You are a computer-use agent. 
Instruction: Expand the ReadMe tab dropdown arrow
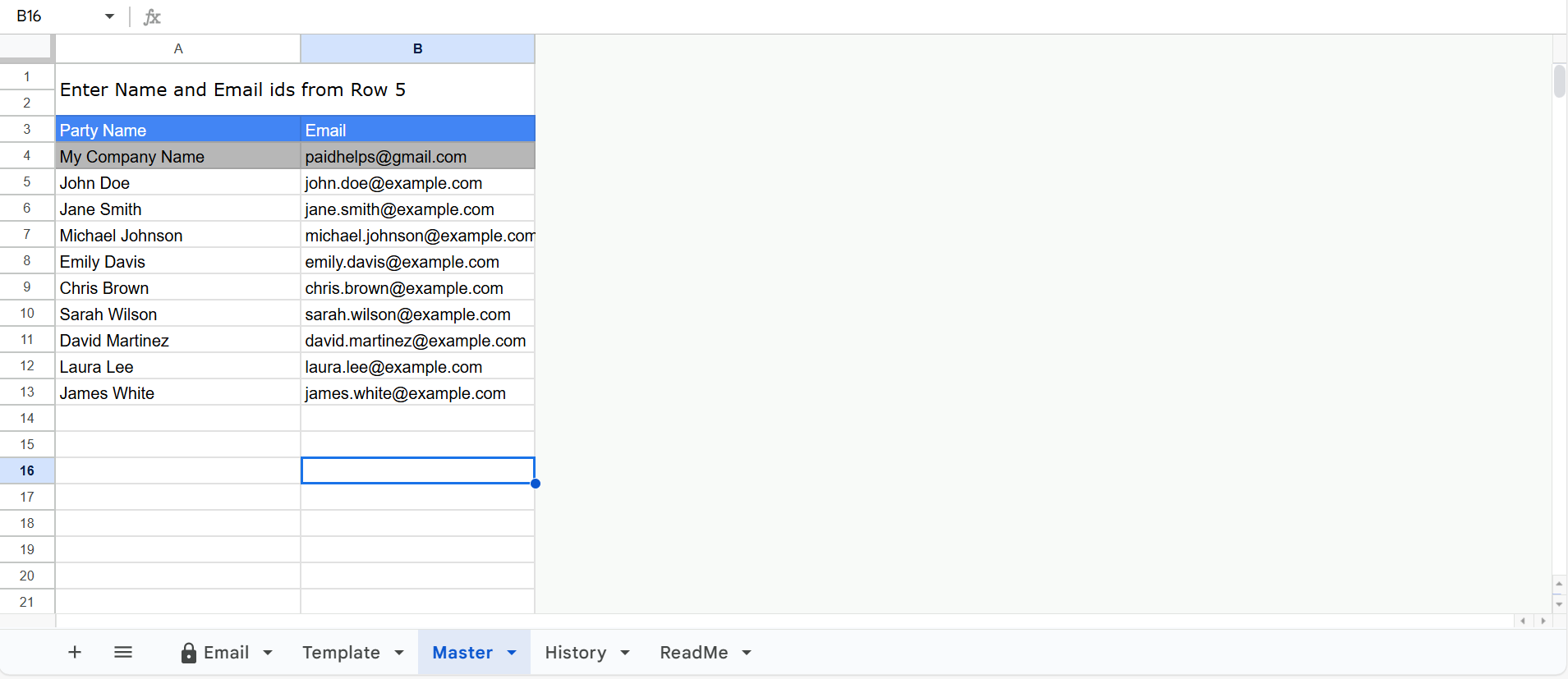[x=747, y=653]
